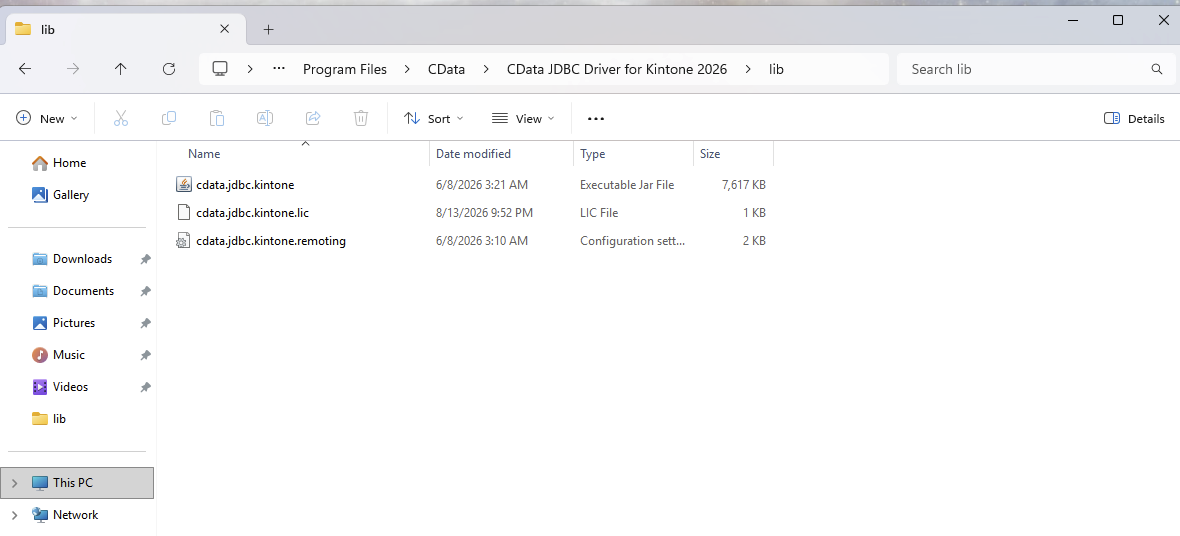This screenshot has height=536, width=1180.
Task: Refresh the lib folder view
Action: coord(169,69)
